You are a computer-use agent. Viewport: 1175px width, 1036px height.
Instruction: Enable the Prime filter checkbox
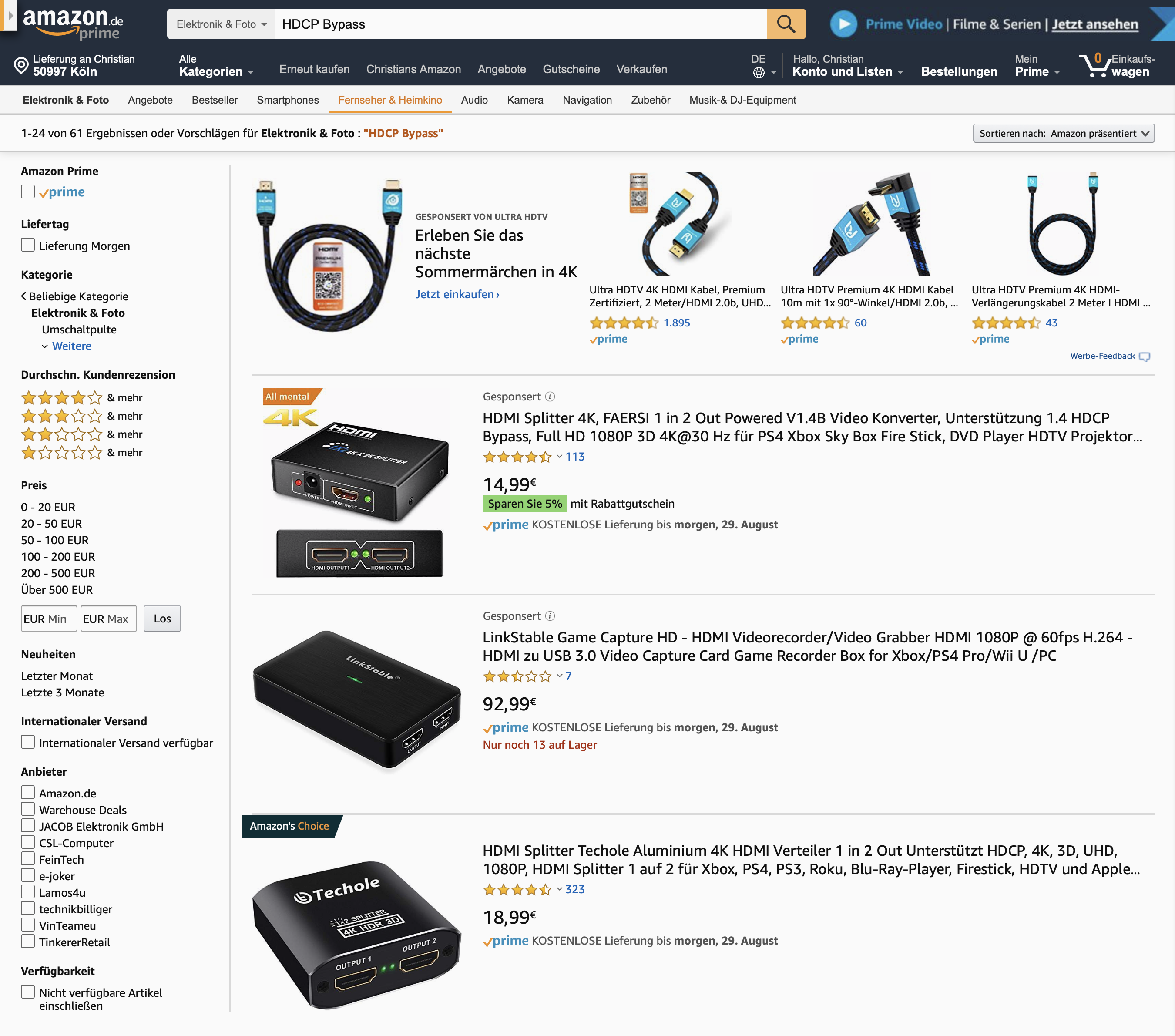(x=27, y=192)
